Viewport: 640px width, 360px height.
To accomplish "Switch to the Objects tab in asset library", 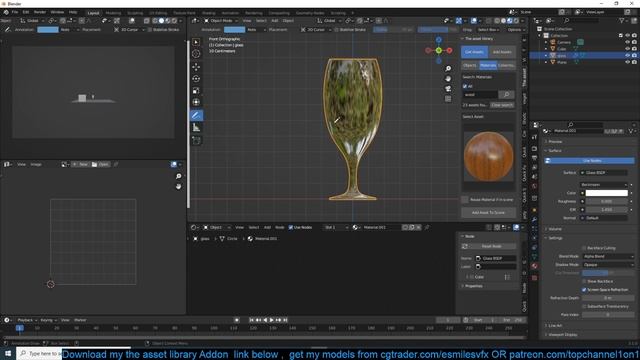I will 470,65.
